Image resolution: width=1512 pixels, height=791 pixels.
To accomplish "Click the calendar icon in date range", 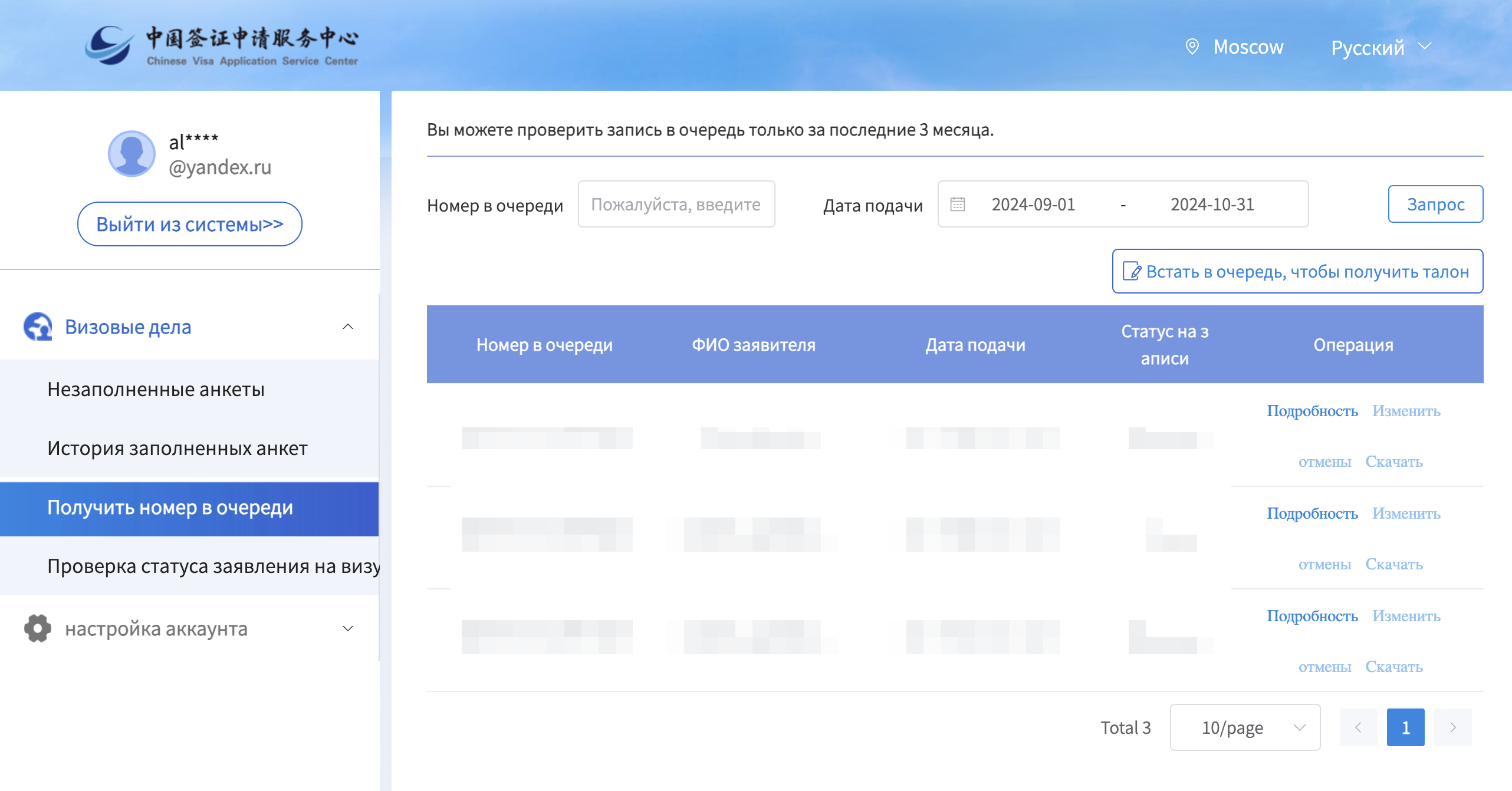I will click(x=958, y=204).
